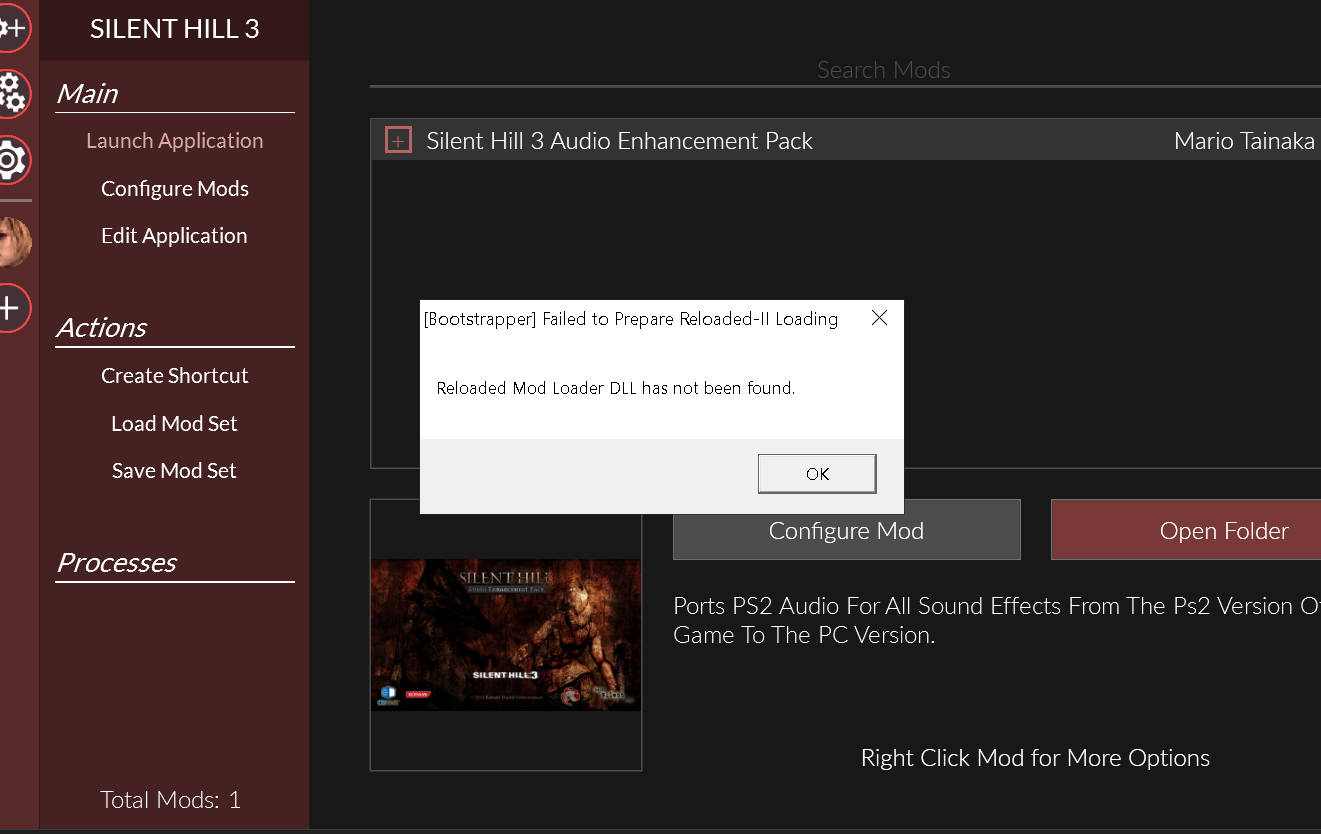Click the Actions section heading

[x=101, y=328]
